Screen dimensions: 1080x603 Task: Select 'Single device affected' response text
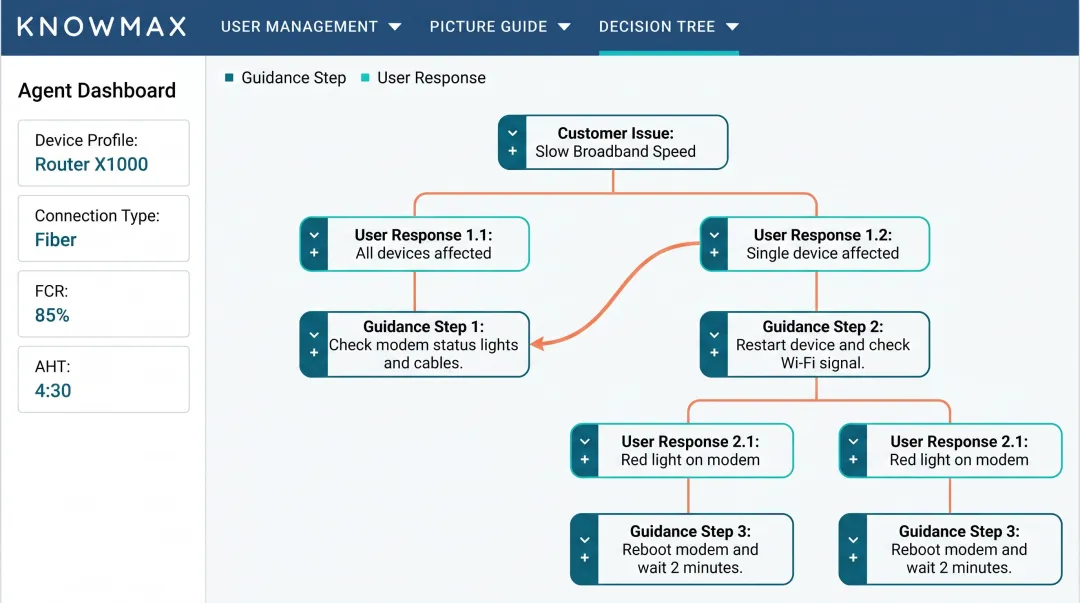[822, 253]
